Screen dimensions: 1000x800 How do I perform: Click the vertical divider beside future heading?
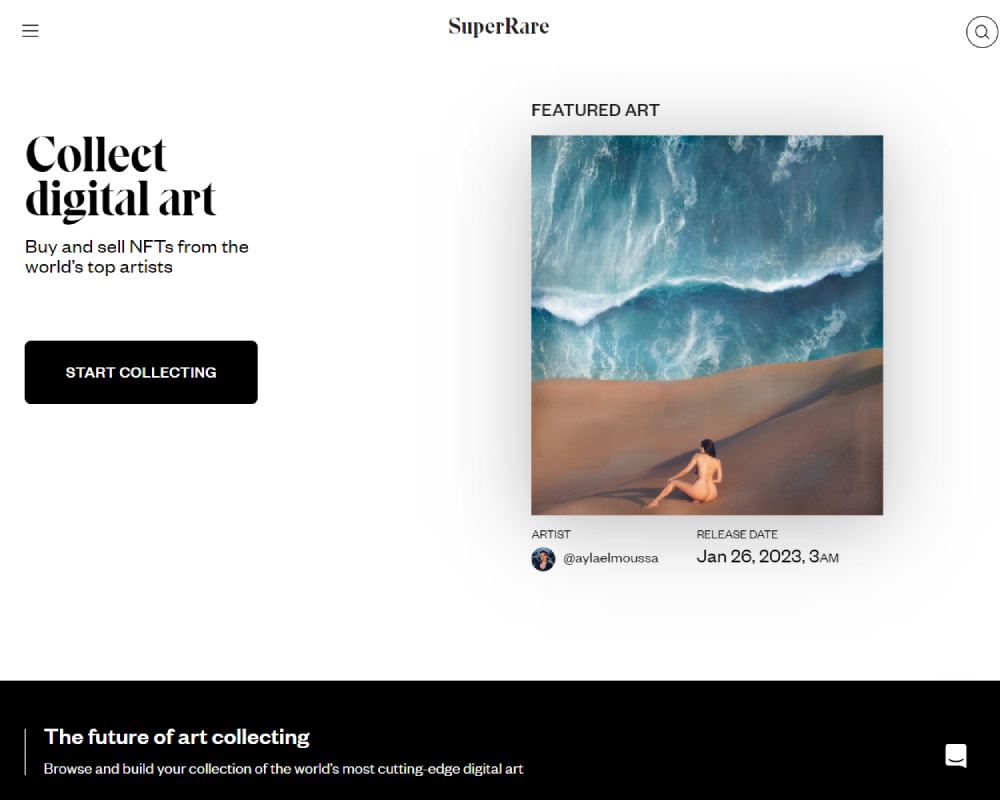tap(26, 752)
